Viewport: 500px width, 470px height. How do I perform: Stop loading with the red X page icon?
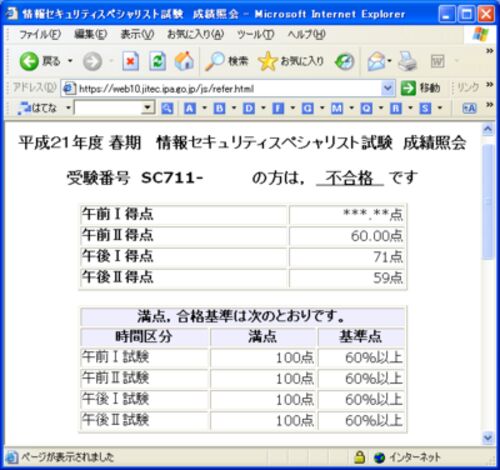tap(130, 61)
